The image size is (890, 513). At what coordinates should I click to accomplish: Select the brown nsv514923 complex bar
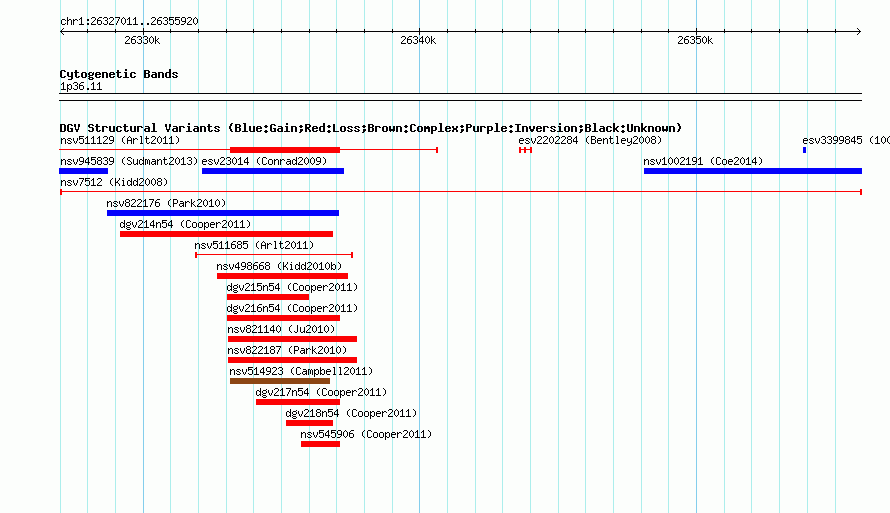280,381
